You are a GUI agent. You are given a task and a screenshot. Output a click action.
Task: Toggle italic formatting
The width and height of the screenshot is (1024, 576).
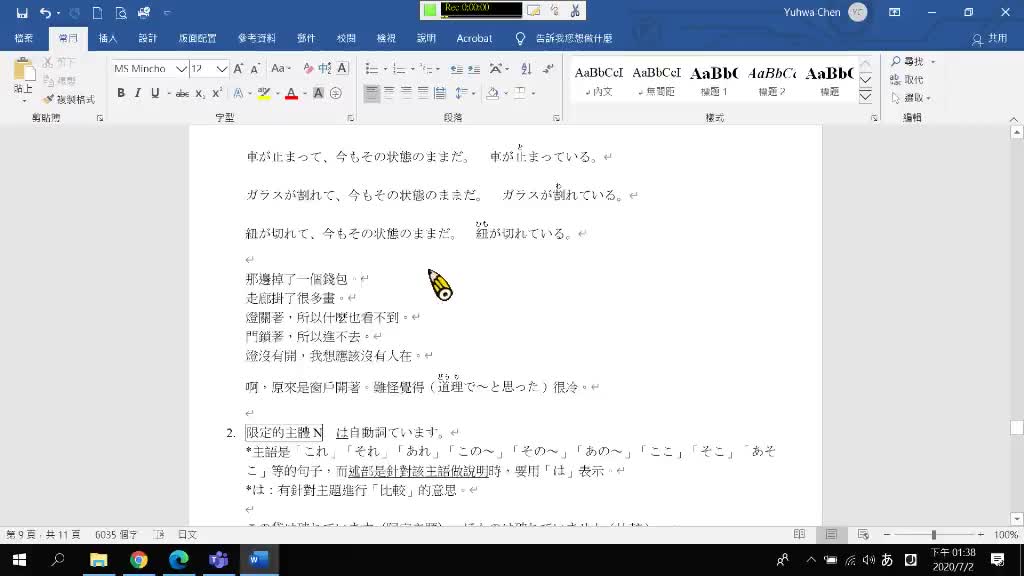coord(138,93)
